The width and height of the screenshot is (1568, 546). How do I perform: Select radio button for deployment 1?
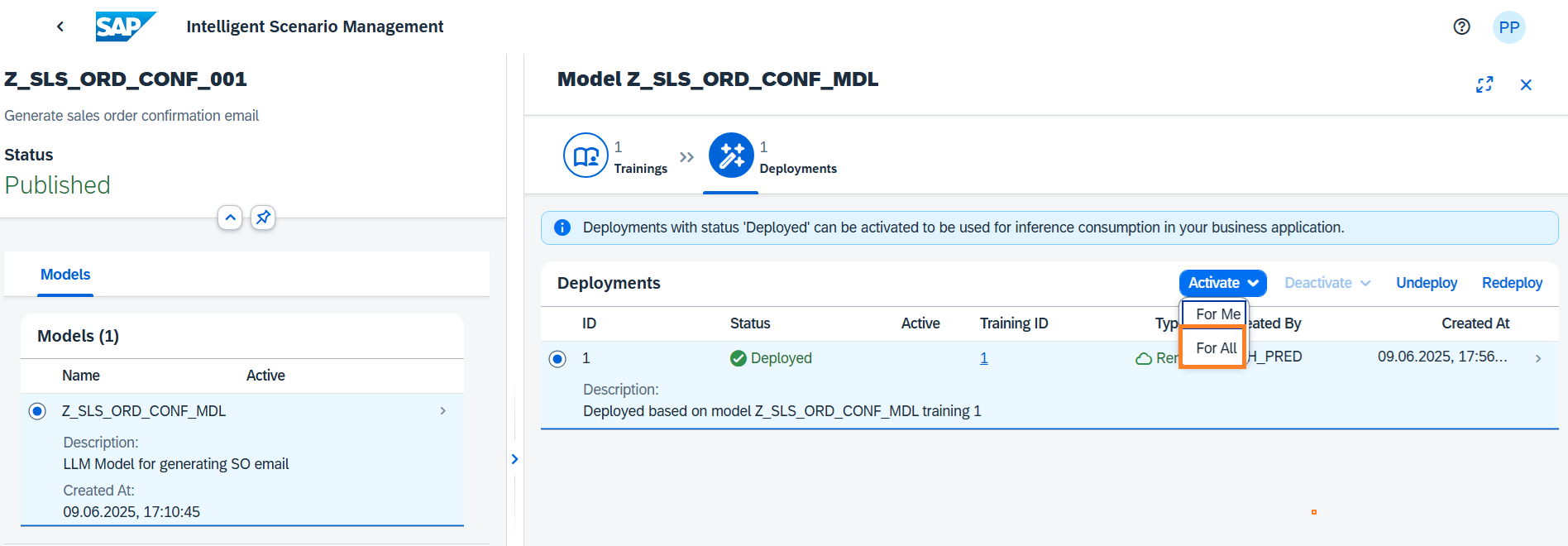pyautogui.click(x=557, y=359)
